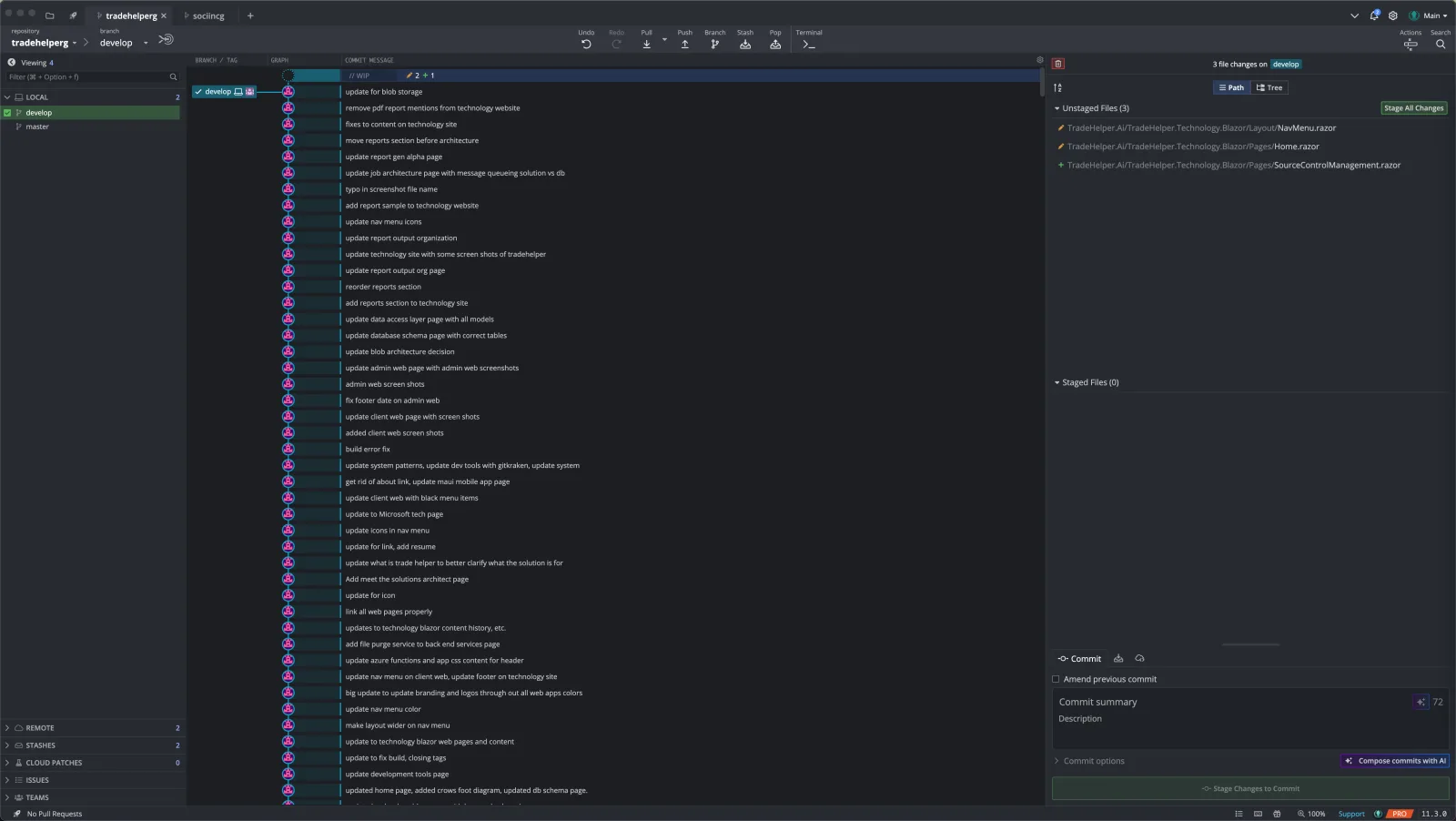This screenshot has height=821, width=1456.
Task: Open the Terminal from the toolbar
Action: coord(809,44)
